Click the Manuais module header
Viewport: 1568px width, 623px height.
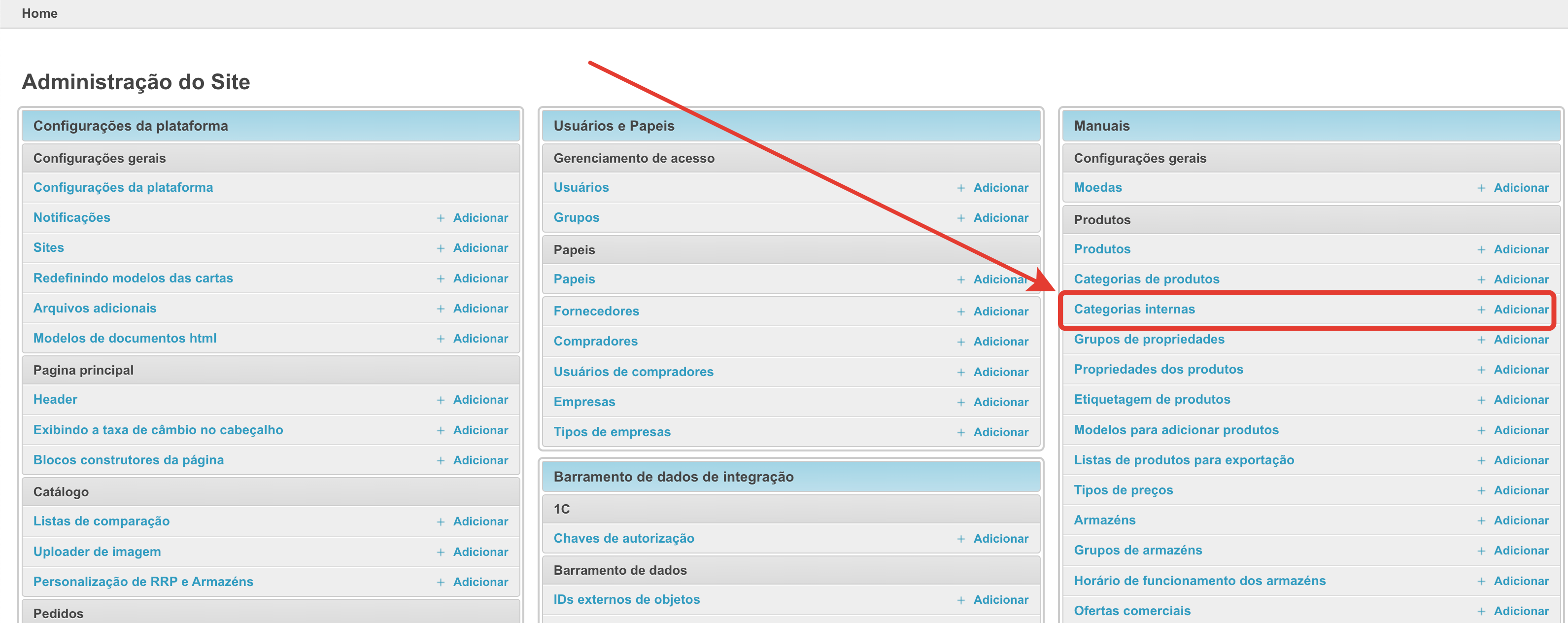[1101, 126]
